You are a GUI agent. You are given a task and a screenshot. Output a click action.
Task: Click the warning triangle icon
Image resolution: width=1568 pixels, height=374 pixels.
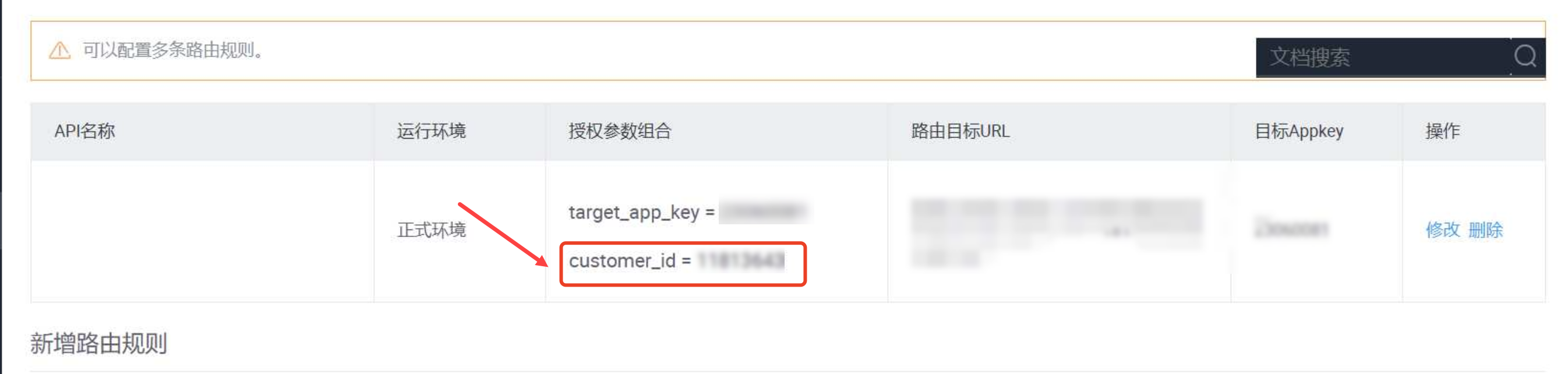tap(59, 51)
